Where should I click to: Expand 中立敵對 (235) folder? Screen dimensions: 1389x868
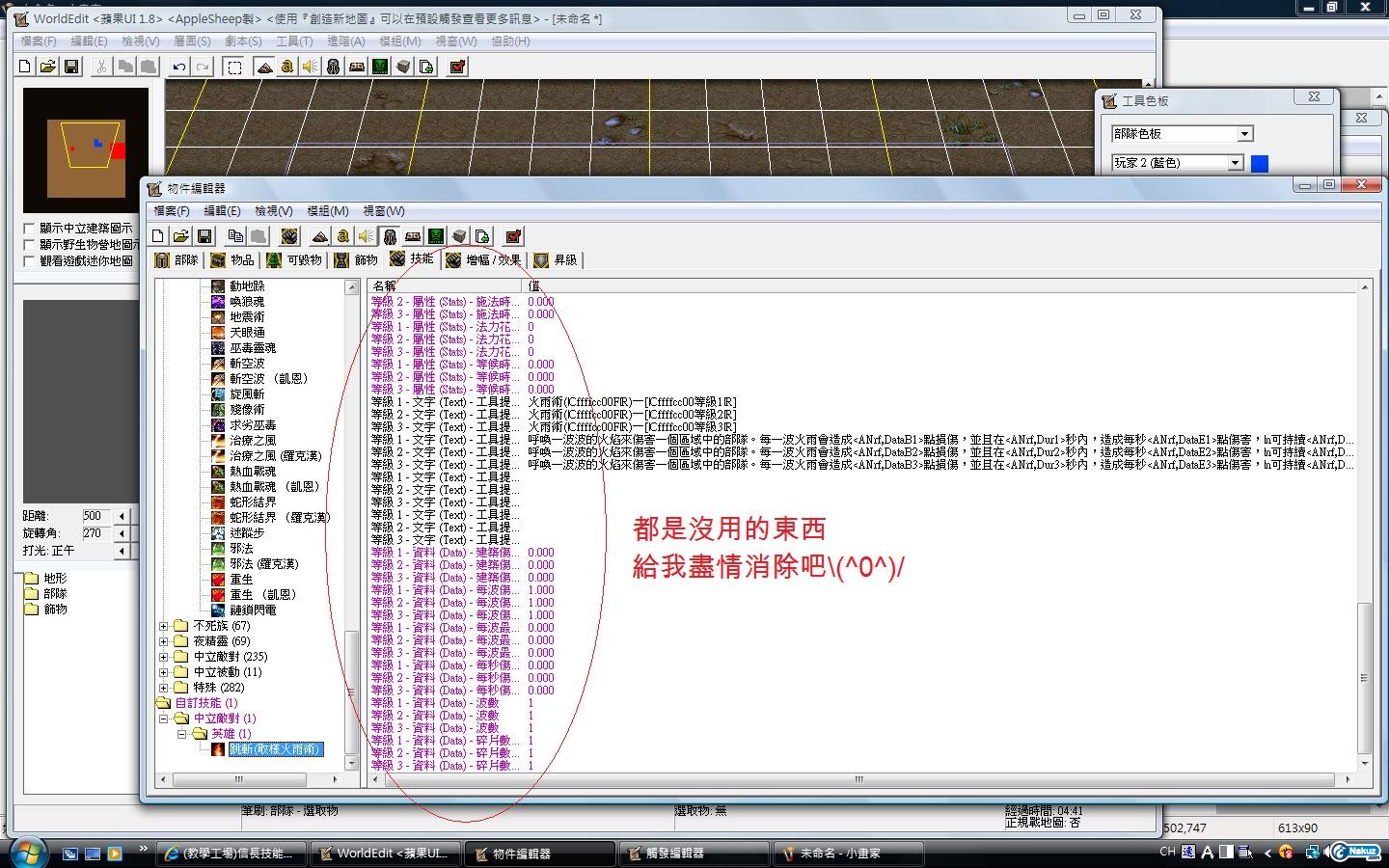[x=164, y=657]
